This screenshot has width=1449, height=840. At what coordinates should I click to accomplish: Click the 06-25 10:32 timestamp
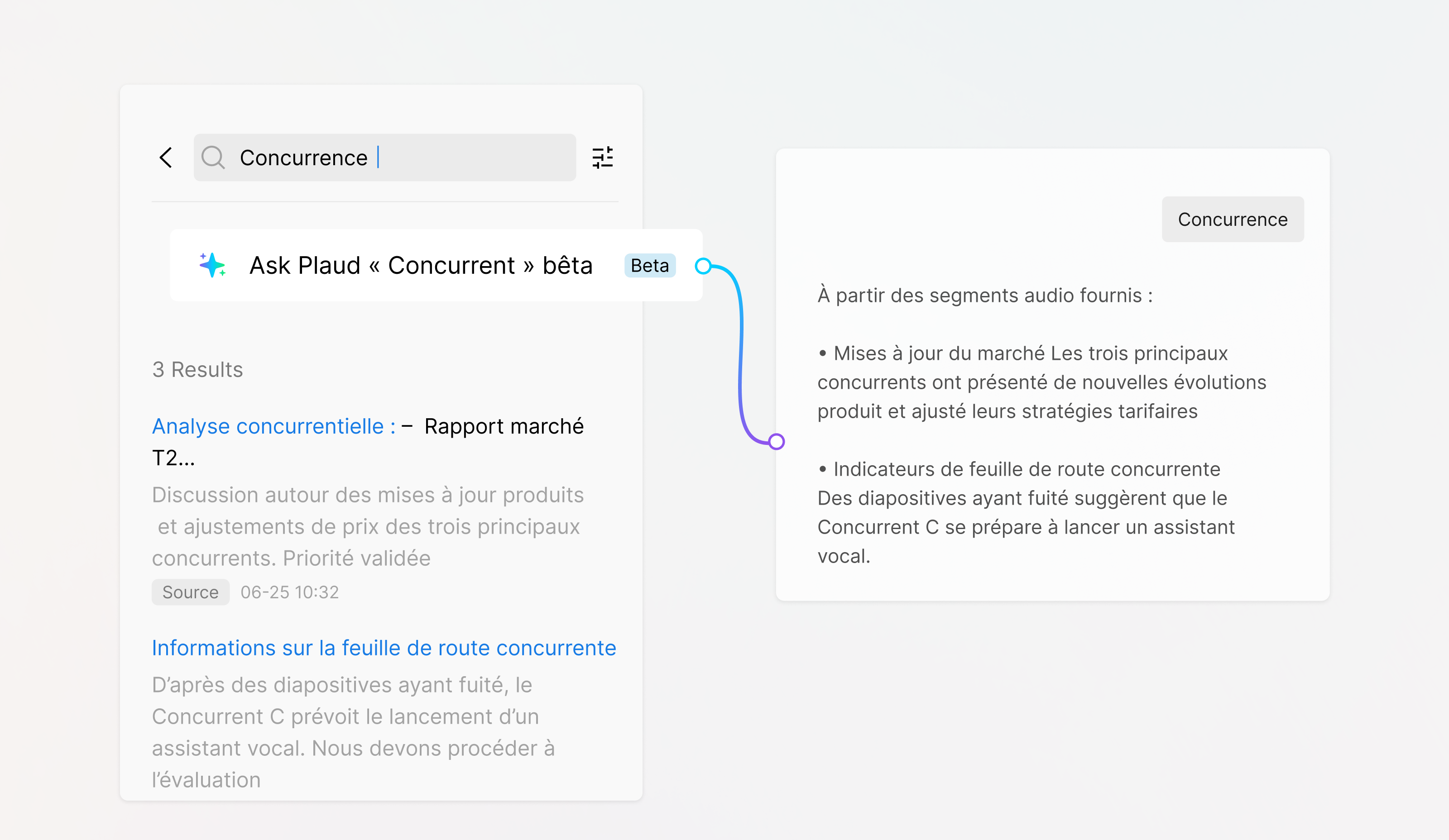290,592
